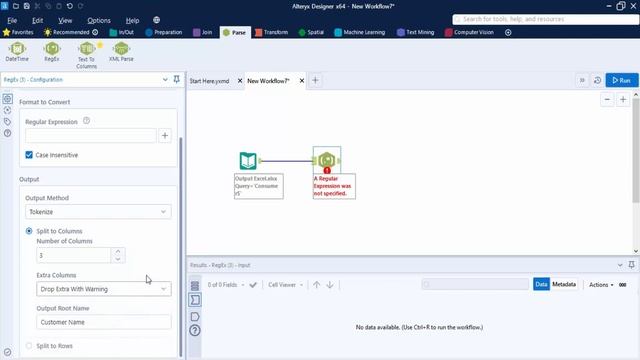Click the Metadata results button
This screenshot has width=640, height=360.
[564, 284]
